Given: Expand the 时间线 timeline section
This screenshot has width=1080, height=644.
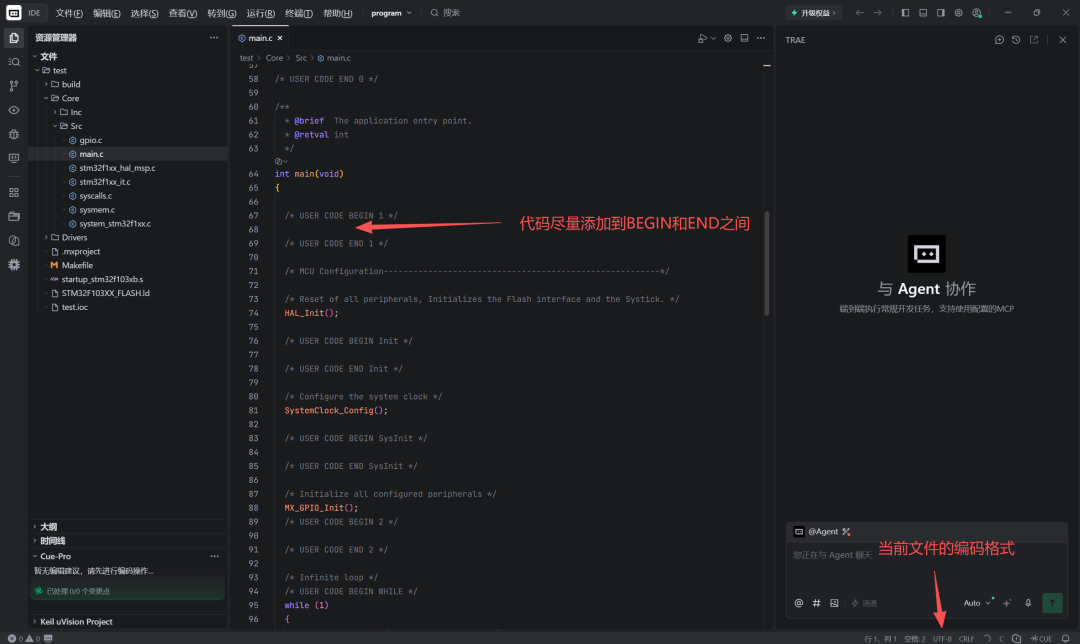Looking at the screenshot, I should point(52,541).
